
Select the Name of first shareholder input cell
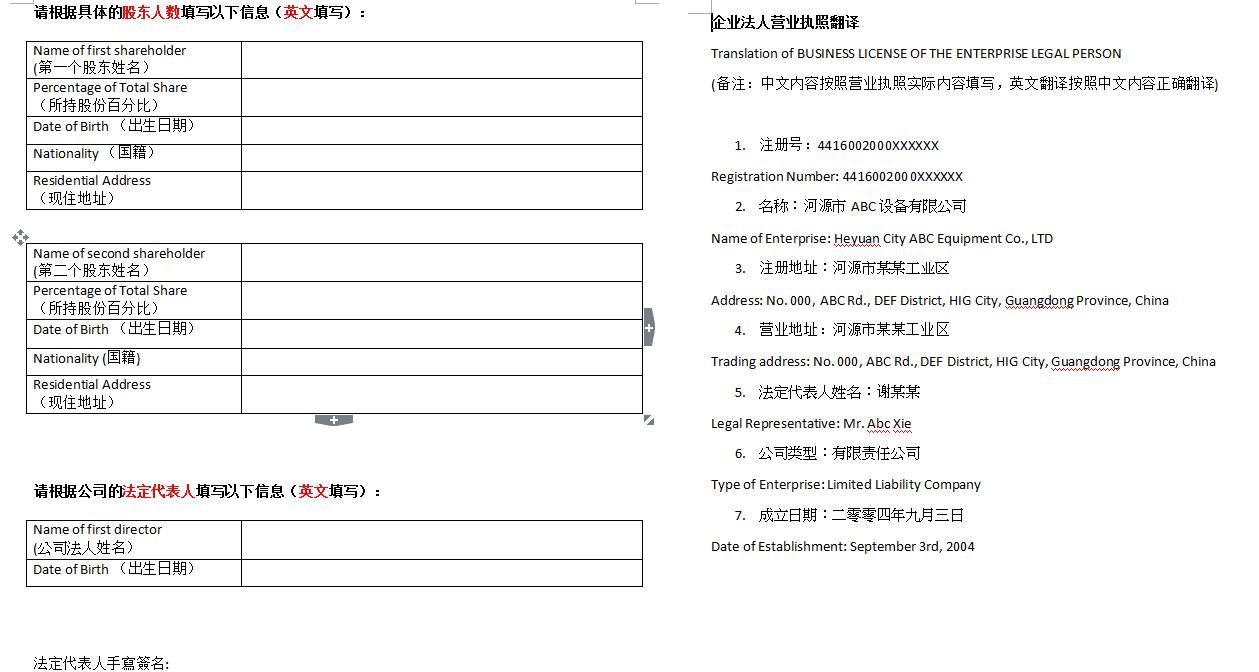[440, 60]
